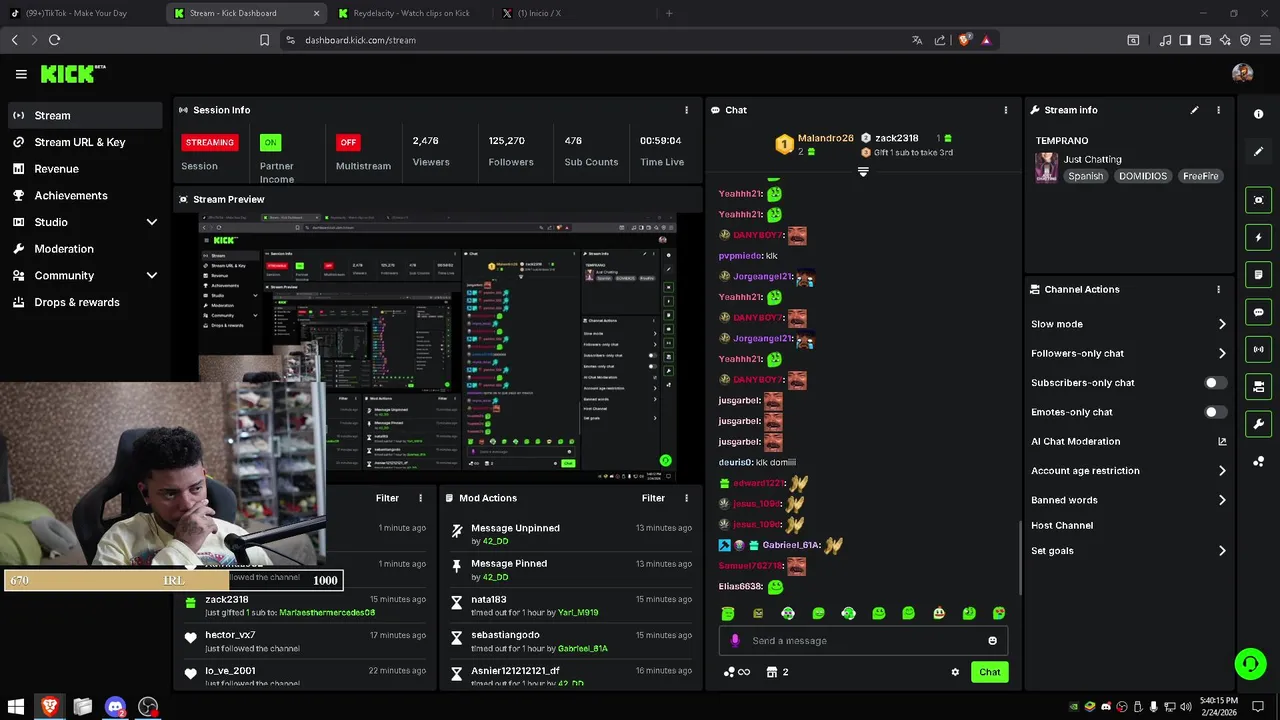Click the Stream Preview thumbnail
This screenshot has height=720, width=1280.
(437, 347)
